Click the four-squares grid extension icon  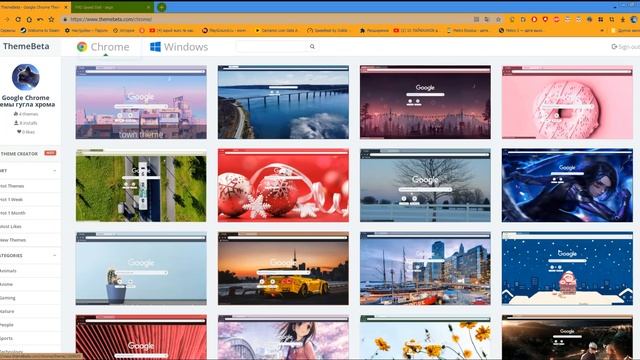[600, 19]
